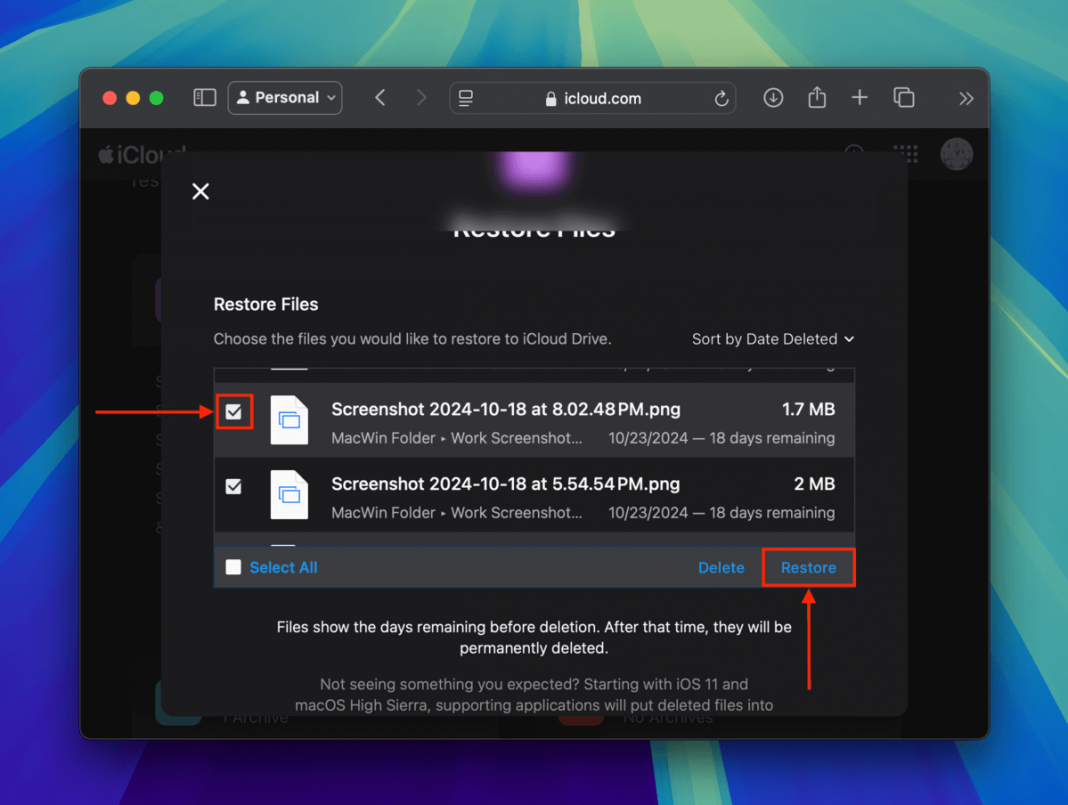Enable the Select All checkbox
Screen dimensions: 1068x805
(233, 567)
